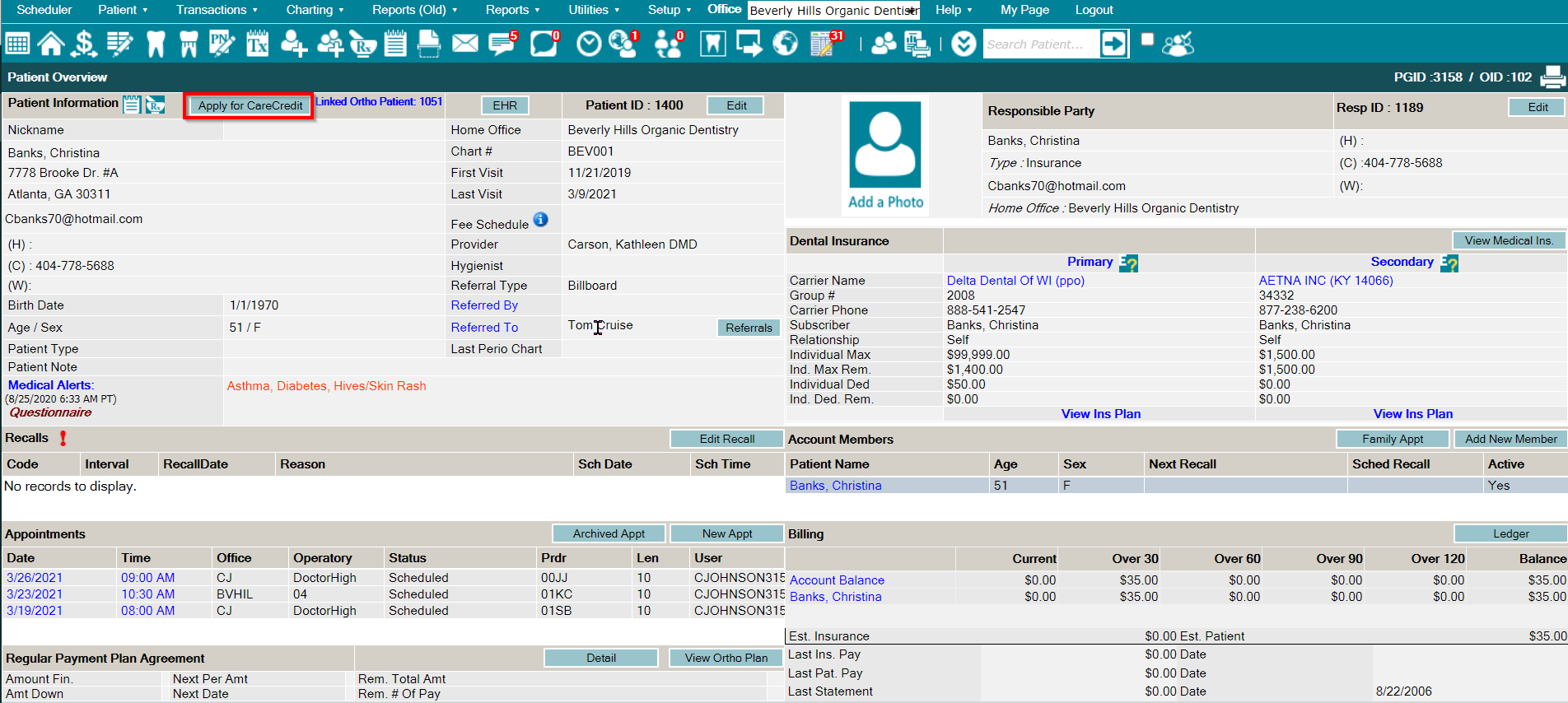Open the single tooth charting icon
Viewport: 1568px width, 703px height.
[156, 44]
